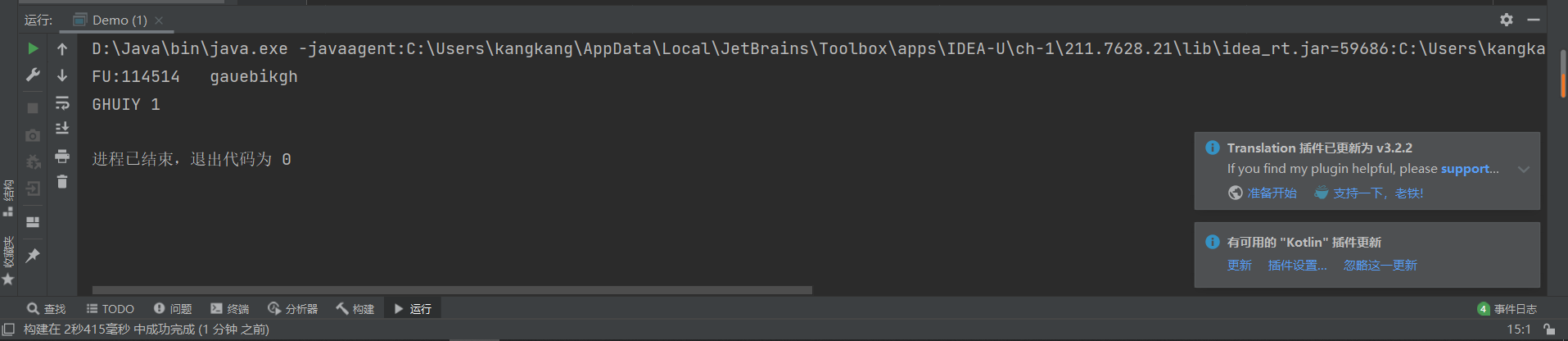Image resolution: width=1568 pixels, height=341 pixels.
Task: Open the TODO tool window tab
Action: [111, 309]
